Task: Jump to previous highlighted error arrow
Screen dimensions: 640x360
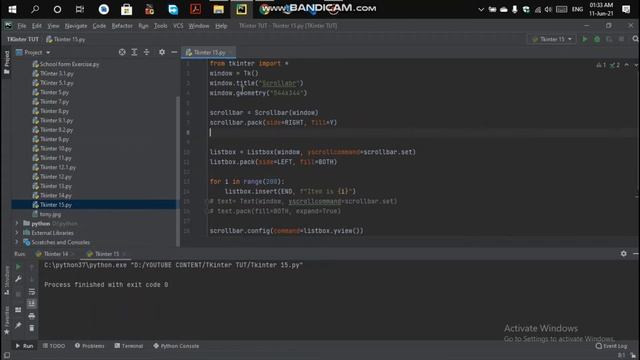Action: (x=627, y=65)
